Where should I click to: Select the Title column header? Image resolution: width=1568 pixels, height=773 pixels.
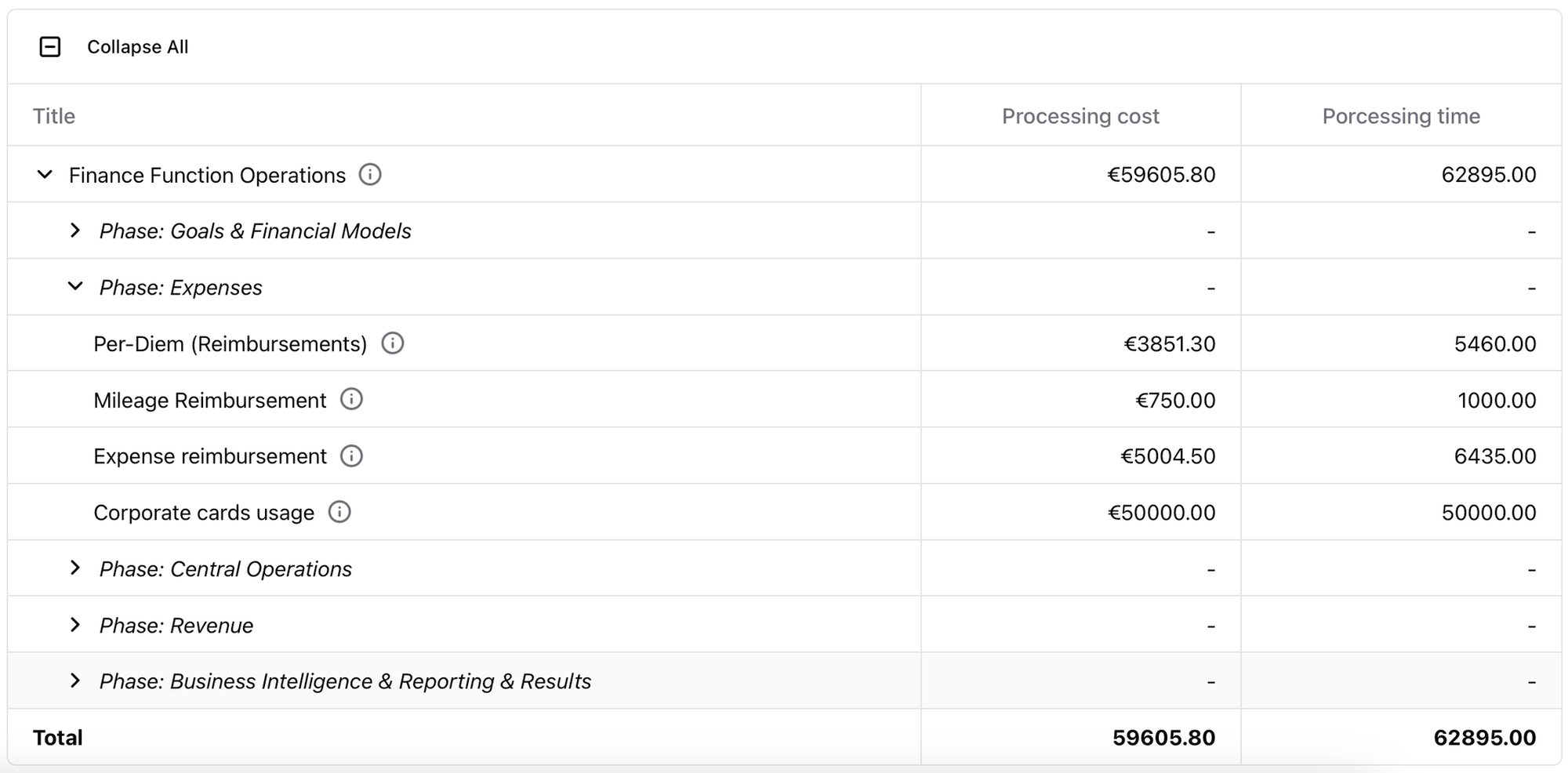coord(54,116)
